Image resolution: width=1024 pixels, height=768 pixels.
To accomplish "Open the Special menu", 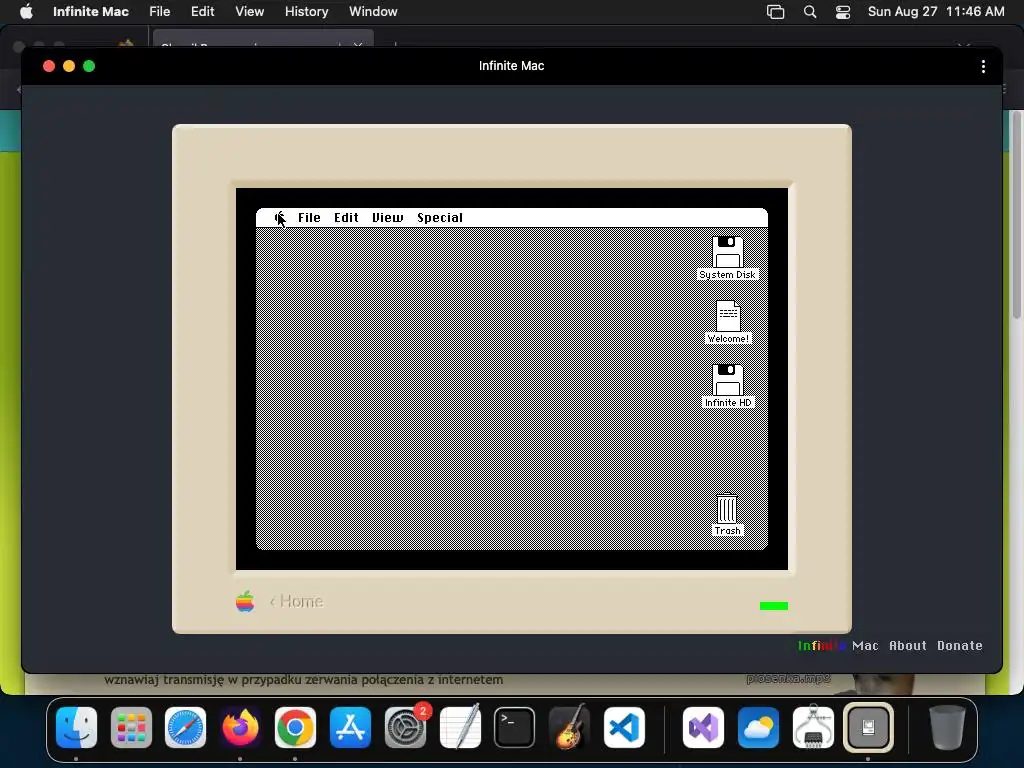I will click(440, 217).
